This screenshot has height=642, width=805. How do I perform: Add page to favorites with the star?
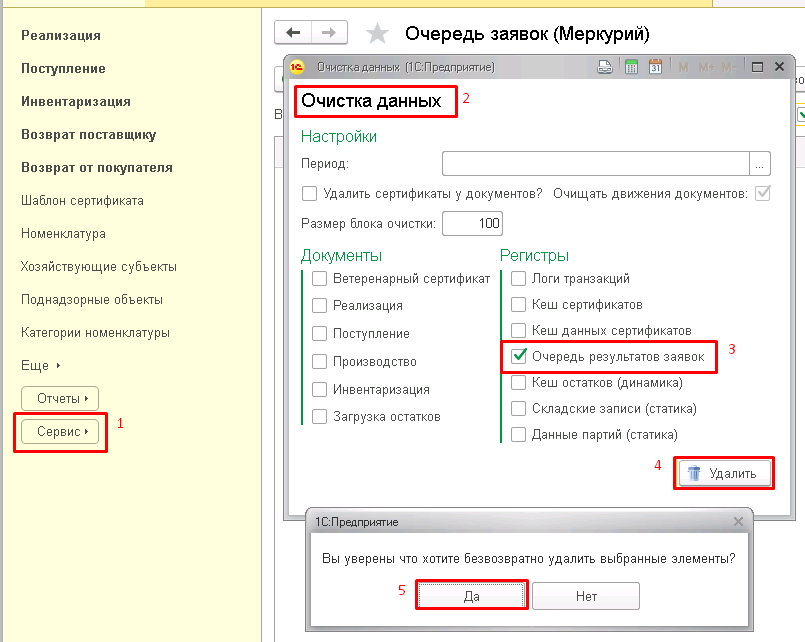[377, 34]
